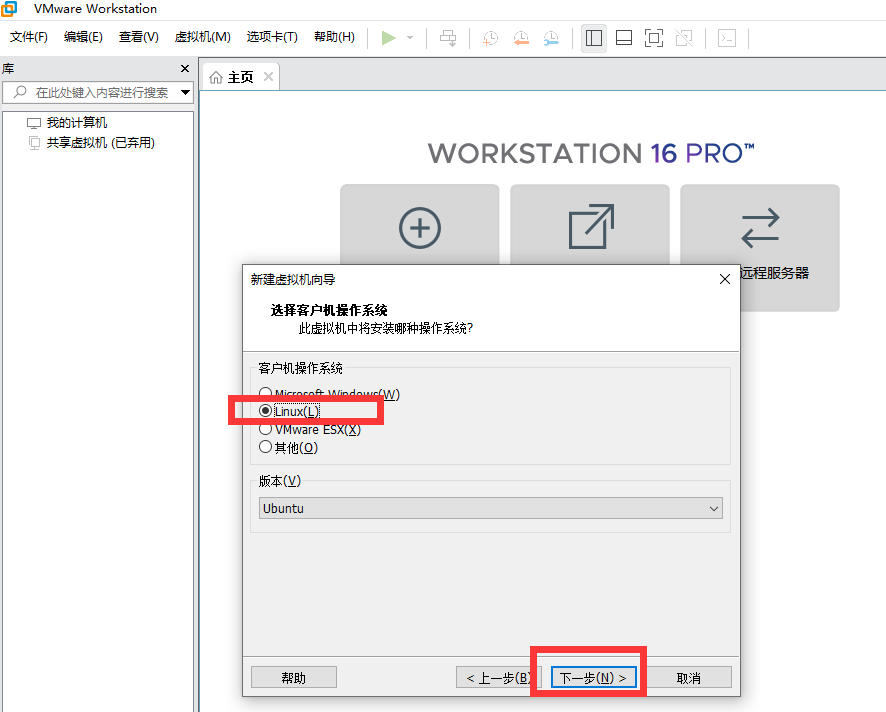
Task: Open the 文件(F) menu
Action: [x=29, y=37]
